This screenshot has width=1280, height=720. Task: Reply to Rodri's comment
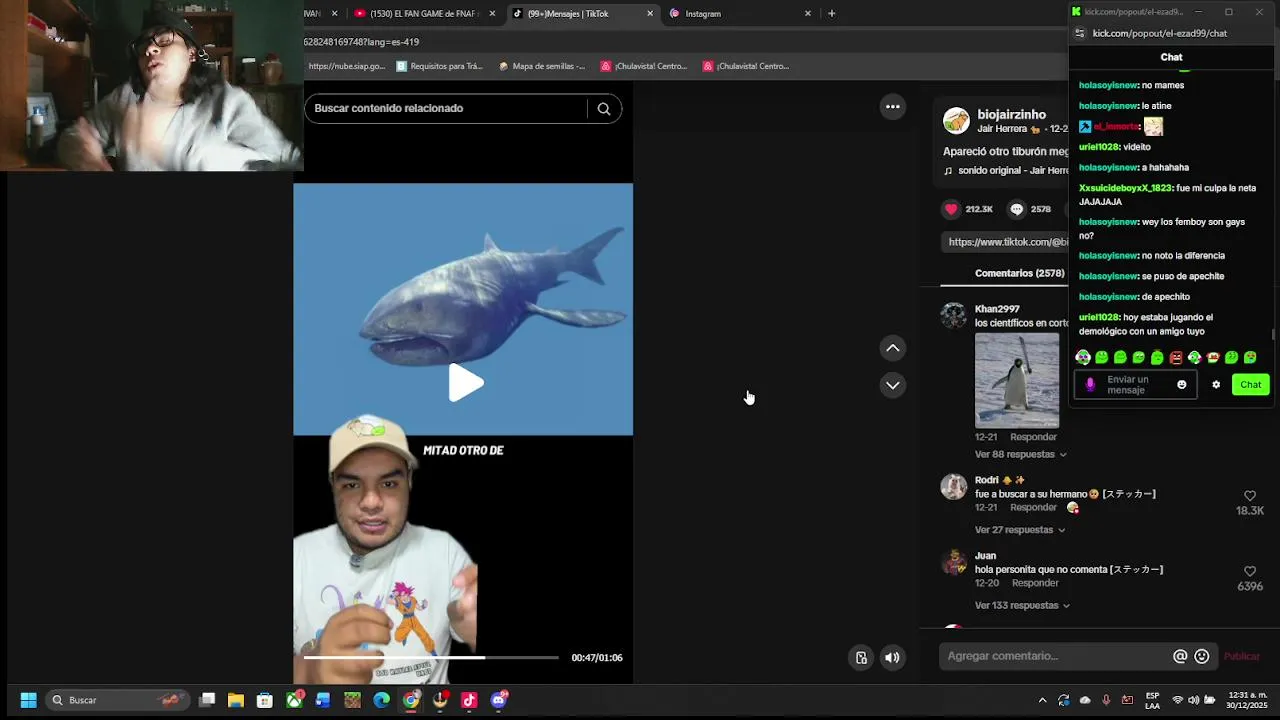coord(1033,507)
